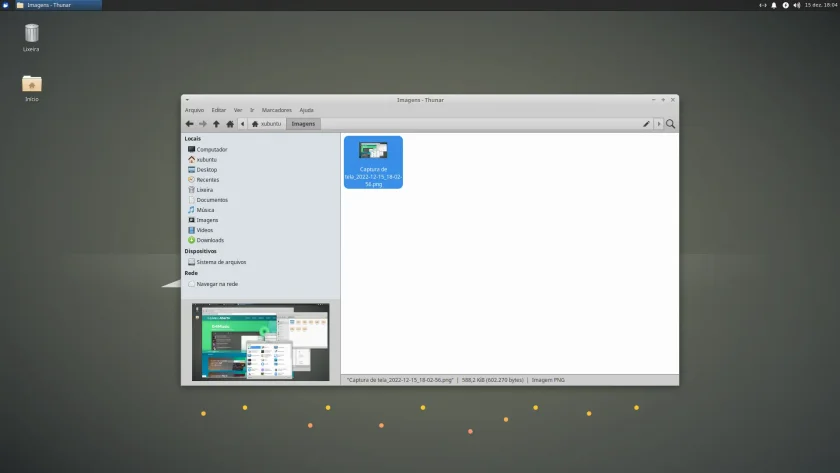Open the network connection tray icon
840x473 pixels.
click(762, 5)
